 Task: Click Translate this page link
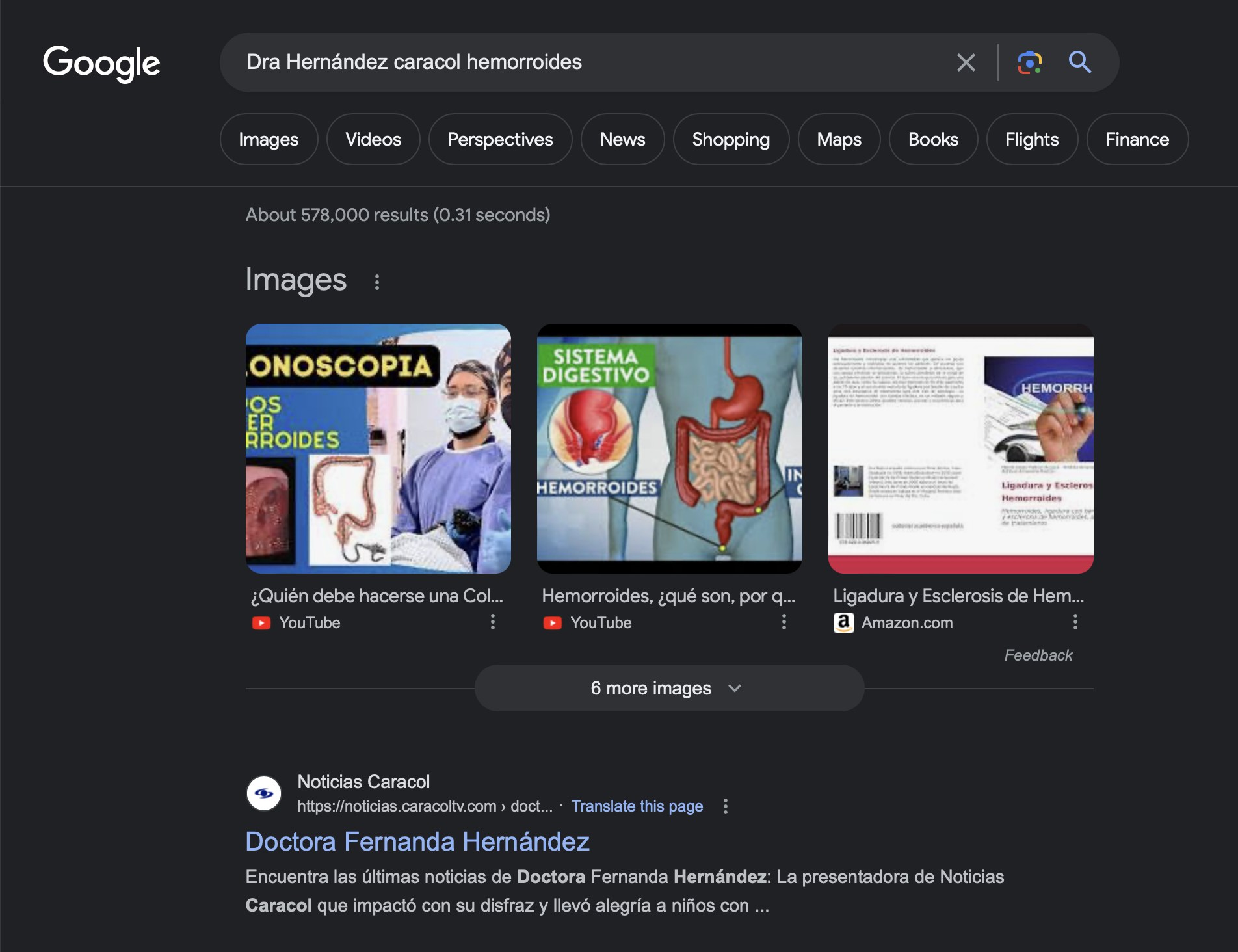coord(637,806)
